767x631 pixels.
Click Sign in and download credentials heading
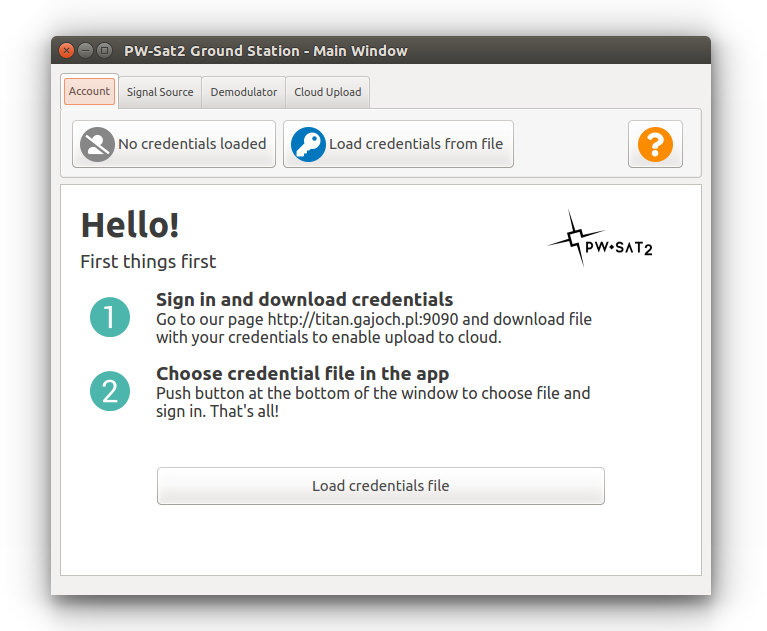pos(305,299)
